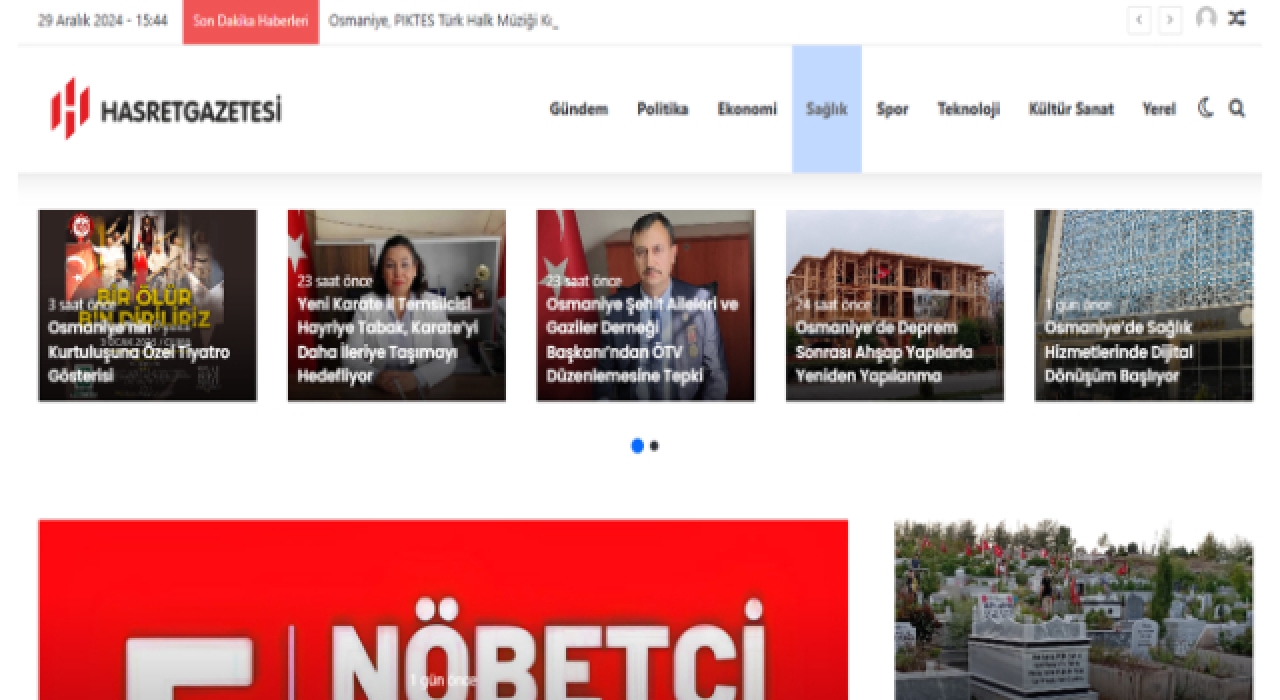Select the first carousel pagination dot
The width and height of the screenshot is (1280, 700).
point(637,446)
